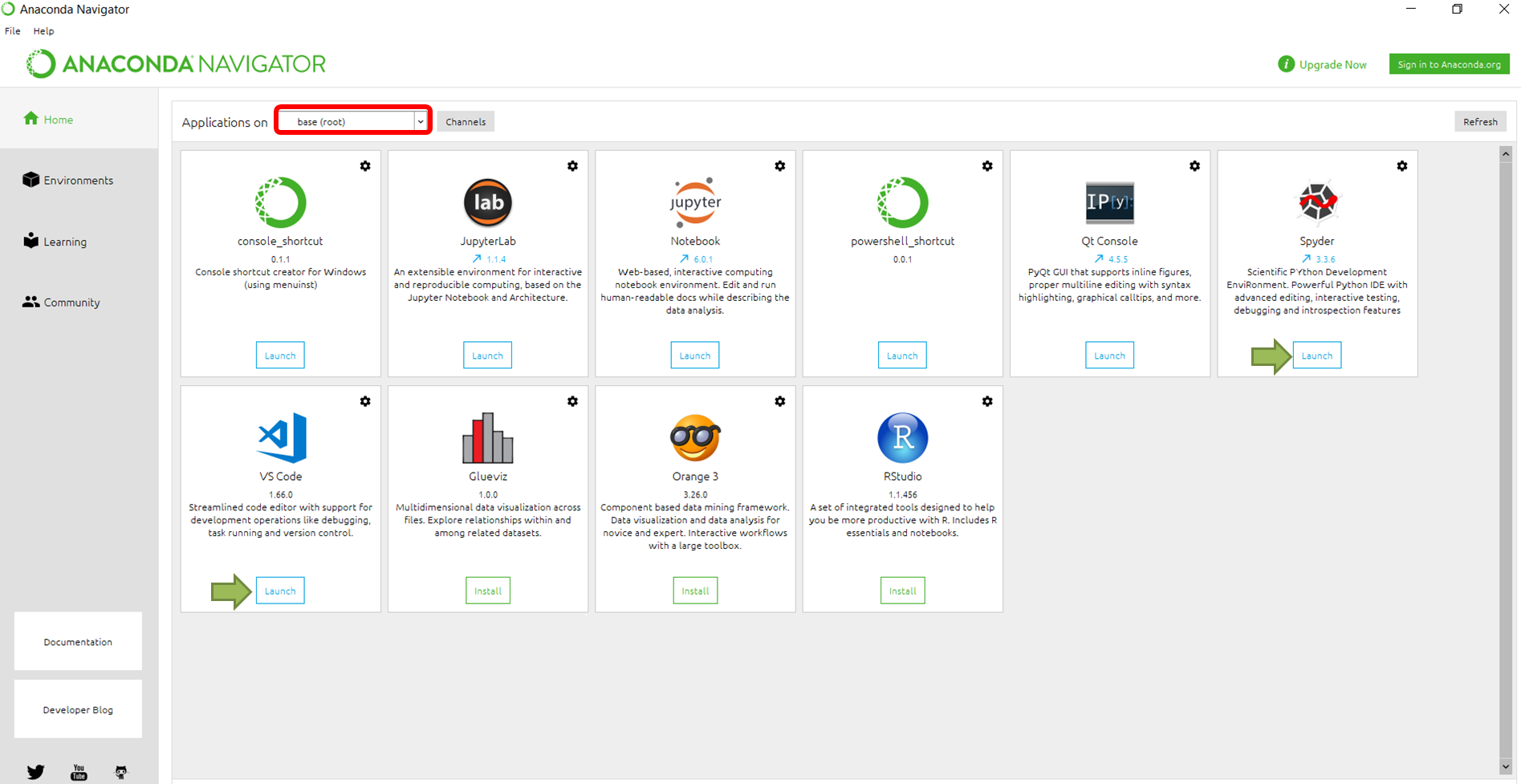Sign in to Anaconda.org
The image size is (1521, 784).
tap(1449, 64)
